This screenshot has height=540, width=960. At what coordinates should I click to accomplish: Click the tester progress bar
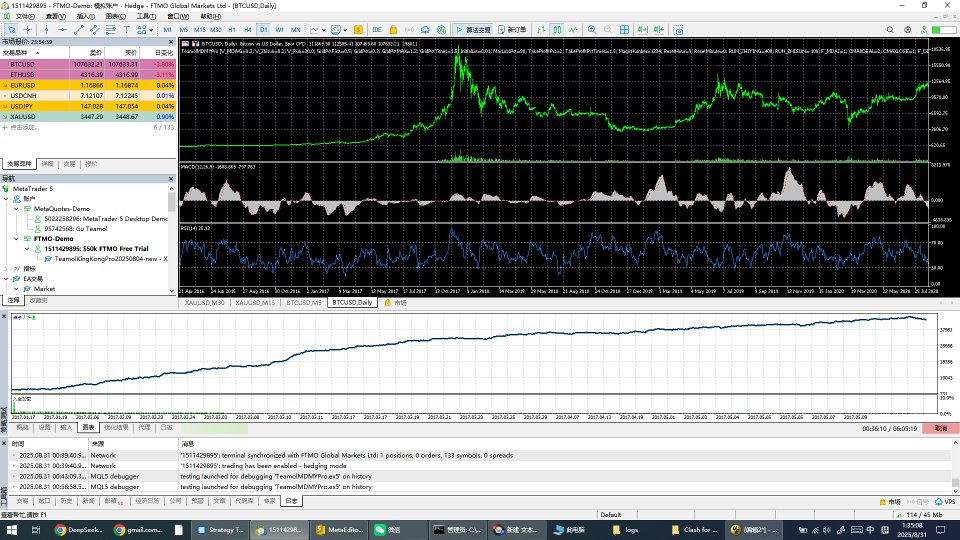pos(212,429)
